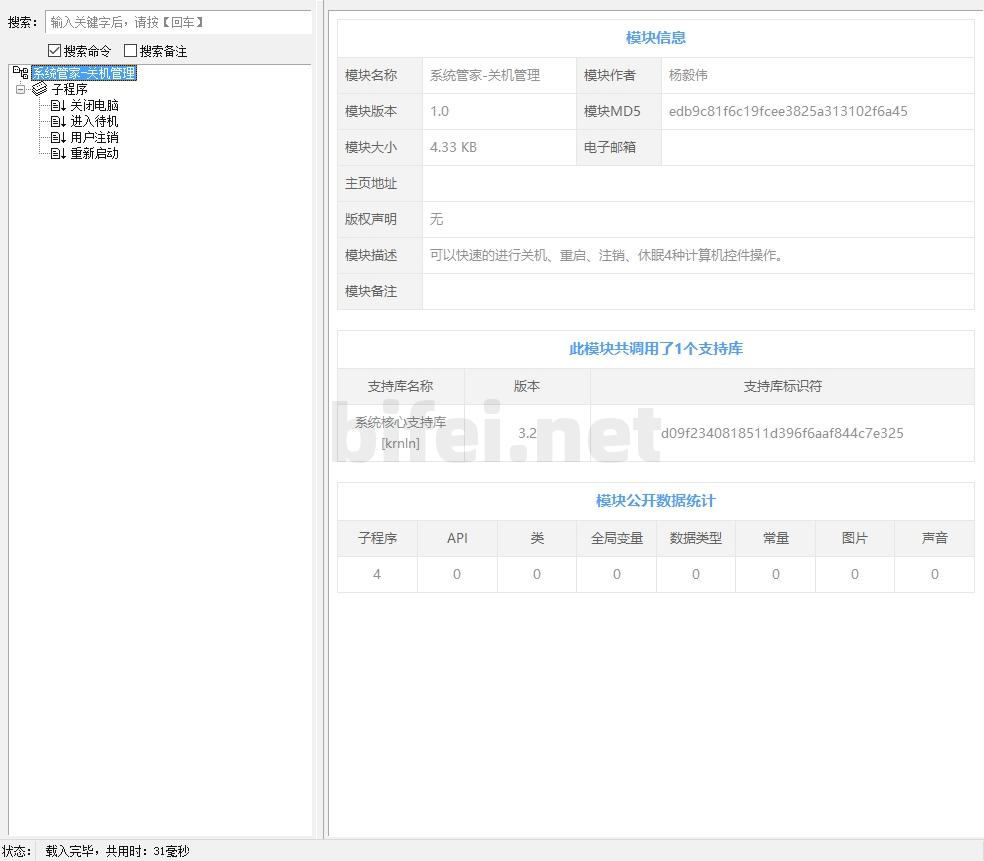Enable the 搜索备注 checkbox
This screenshot has width=984, height=861.
(130, 51)
